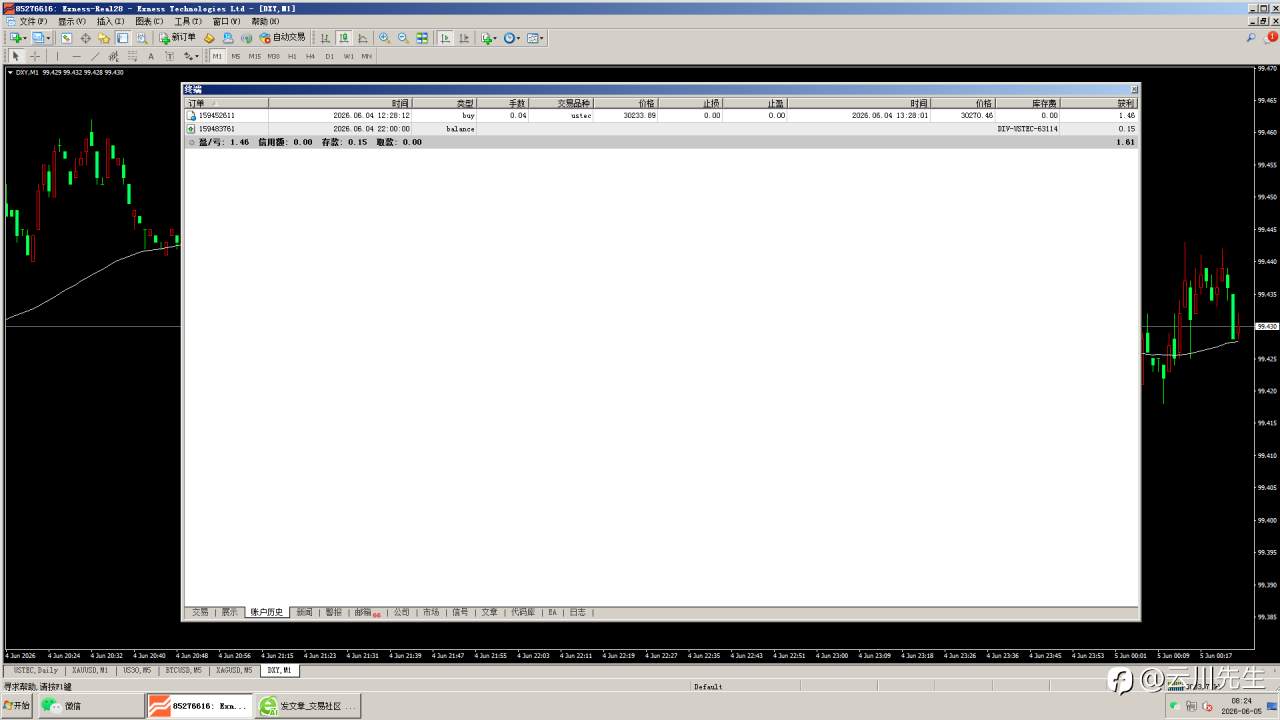This screenshot has width=1280, height=720.
Task: Select the crosshair tool
Action: (x=34, y=56)
